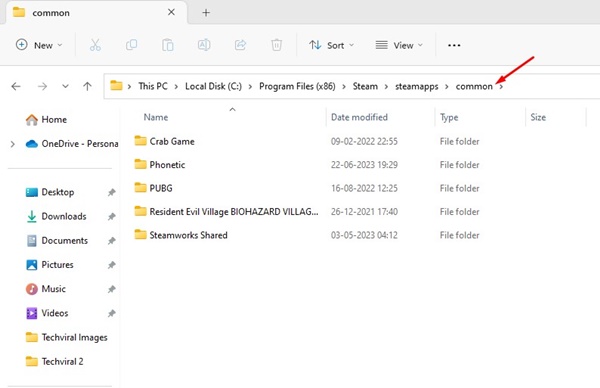Click the pin icon next to Downloads
This screenshot has height=388, width=600.
[x=111, y=217]
